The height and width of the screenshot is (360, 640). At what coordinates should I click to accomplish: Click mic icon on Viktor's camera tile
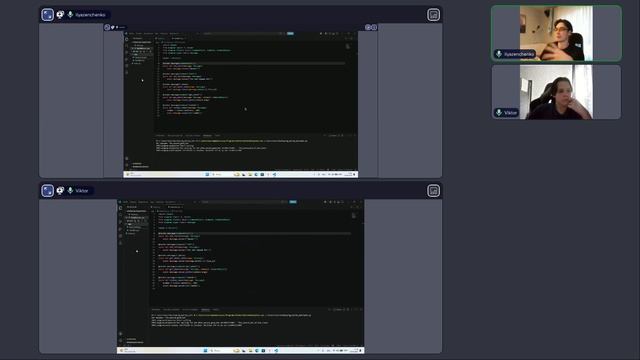499,112
